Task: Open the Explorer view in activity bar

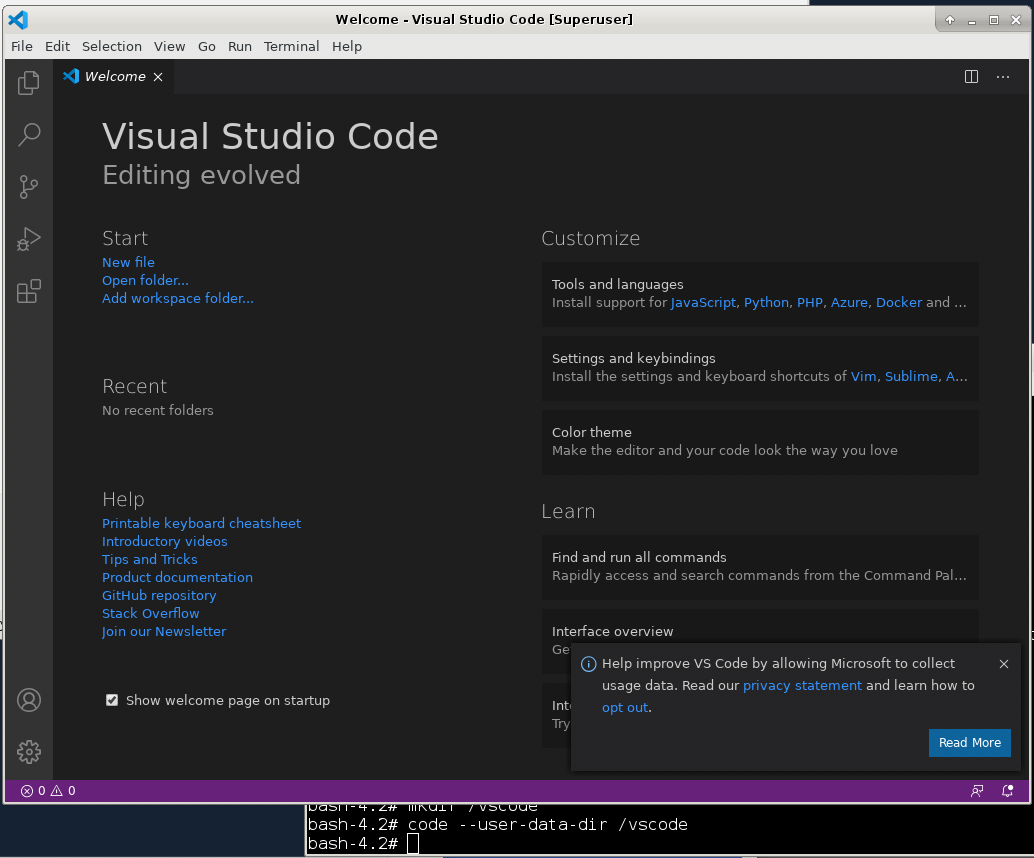Action: point(28,82)
